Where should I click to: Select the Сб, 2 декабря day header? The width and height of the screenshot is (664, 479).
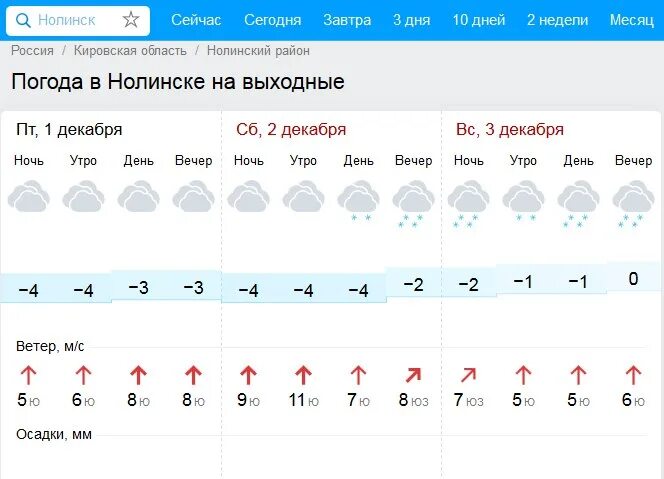click(x=291, y=129)
